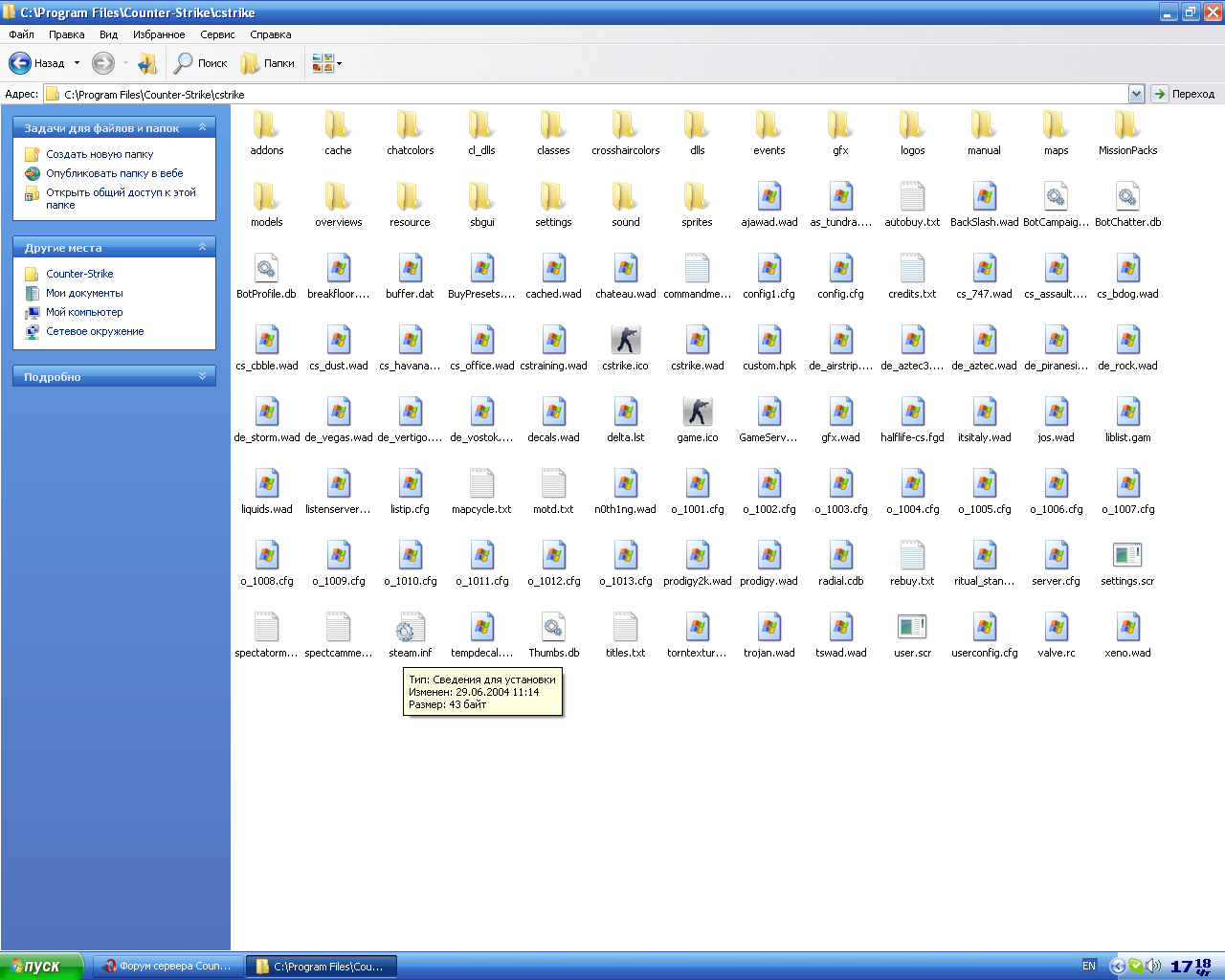Select the BotProfile.db file

[267, 277]
